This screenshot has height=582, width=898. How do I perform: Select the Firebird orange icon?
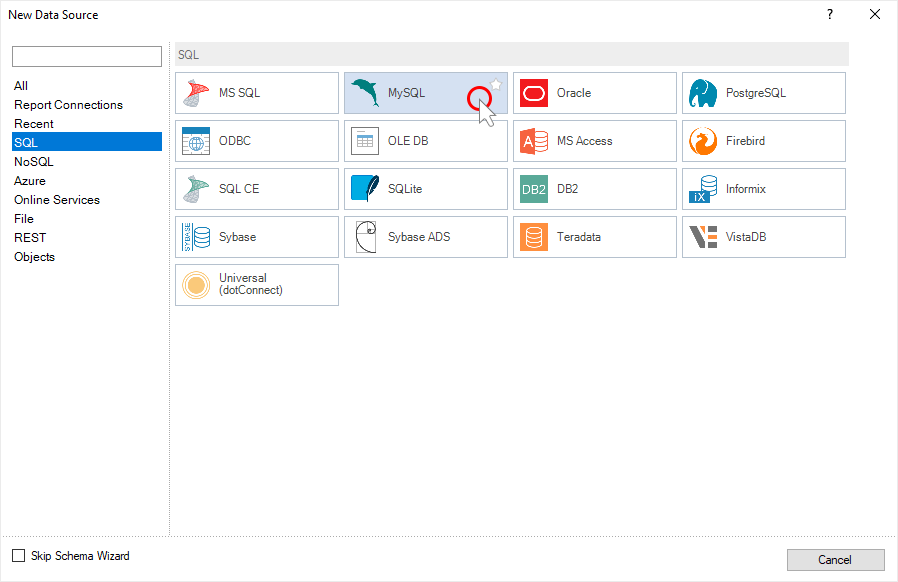pyautogui.click(x=703, y=141)
